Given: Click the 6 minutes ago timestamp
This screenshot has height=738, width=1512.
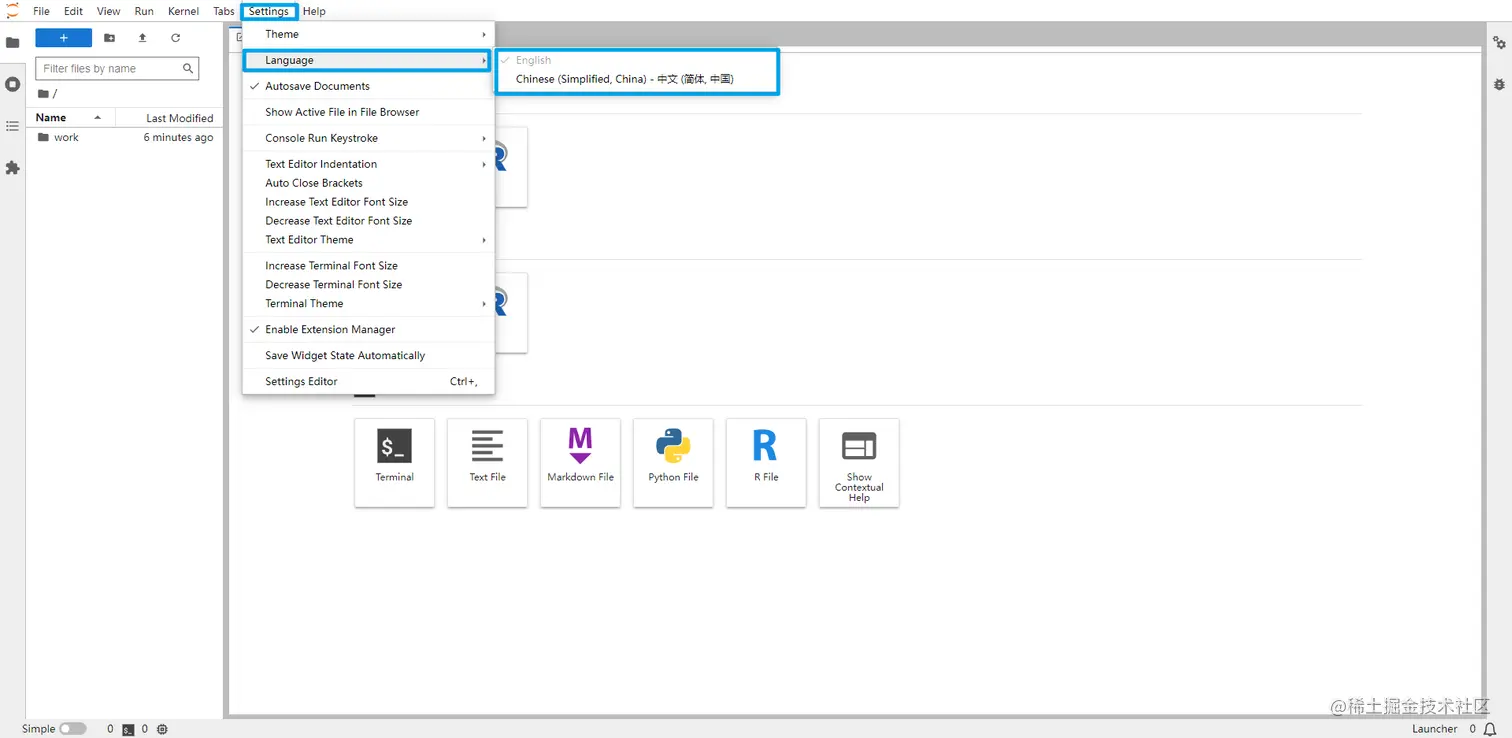Looking at the screenshot, I should pyautogui.click(x=178, y=138).
